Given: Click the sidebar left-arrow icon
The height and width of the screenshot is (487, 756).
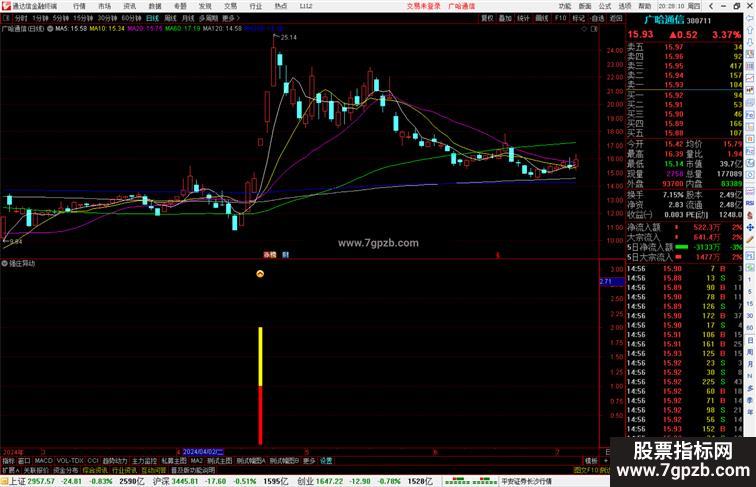Looking at the screenshot, I should [x=750, y=18].
